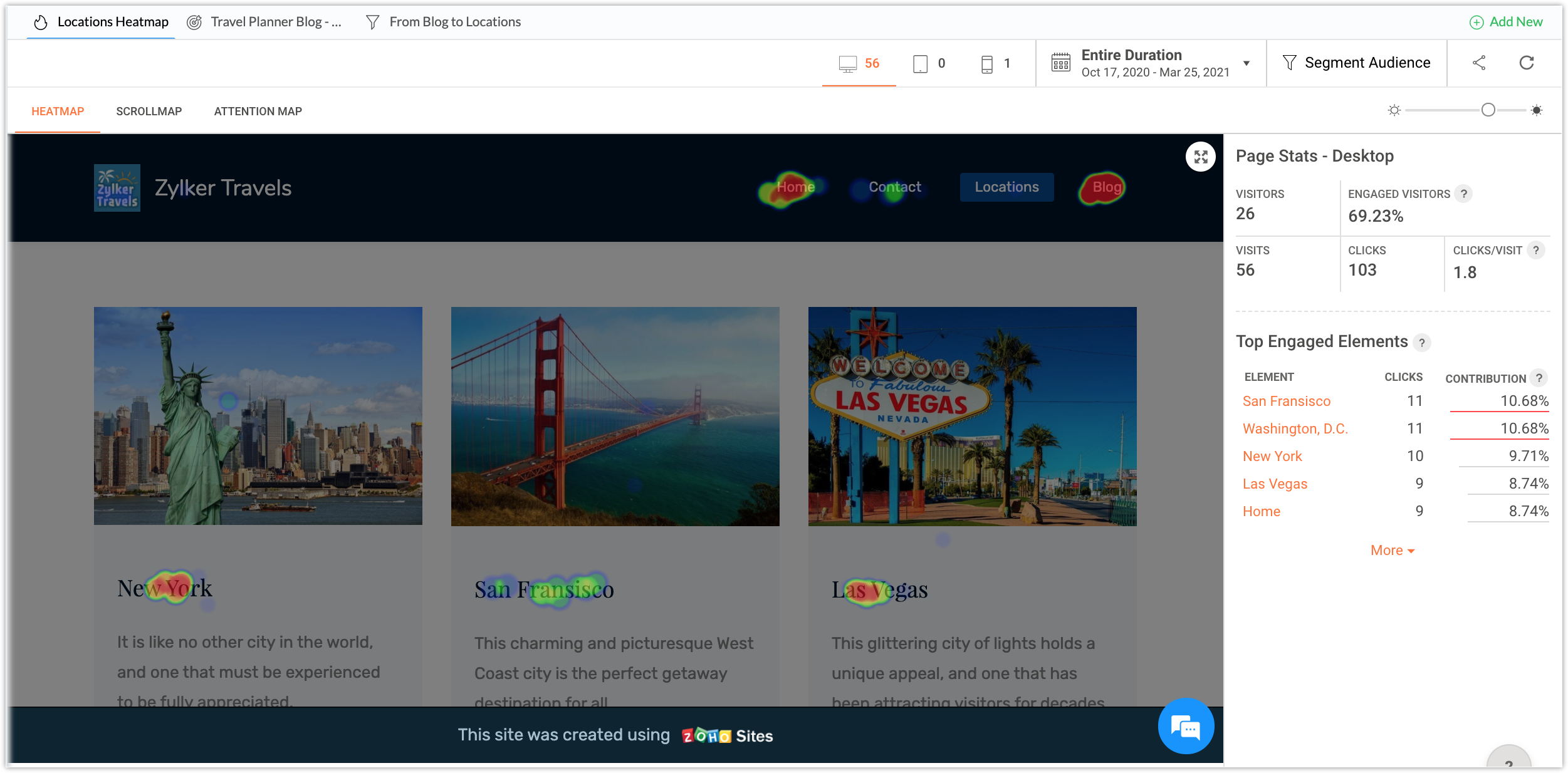
Task: Click the fullscreen expand heatmap icon
Action: click(x=1200, y=157)
